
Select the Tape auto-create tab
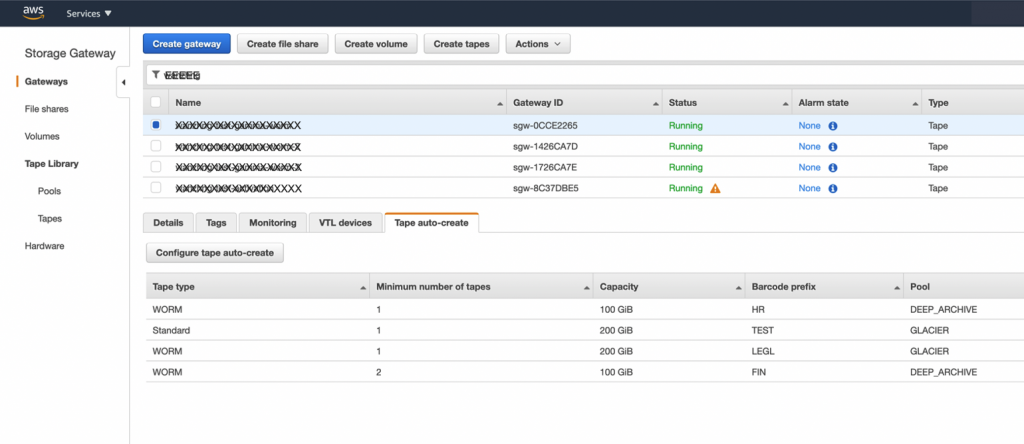coord(432,223)
